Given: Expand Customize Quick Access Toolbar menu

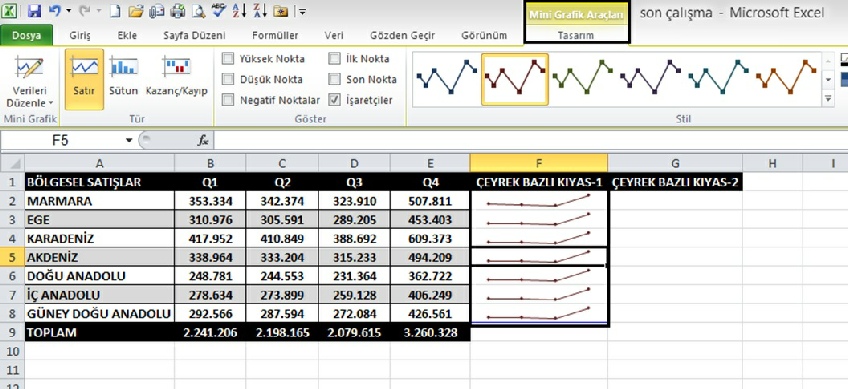Looking at the screenshot, I should [x=302, y=11].
